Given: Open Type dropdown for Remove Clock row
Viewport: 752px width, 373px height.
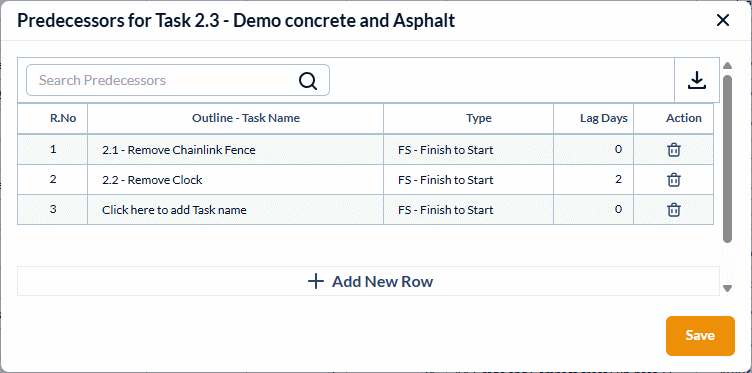Looking at the screenshot, I should click(x=468, y=180).
